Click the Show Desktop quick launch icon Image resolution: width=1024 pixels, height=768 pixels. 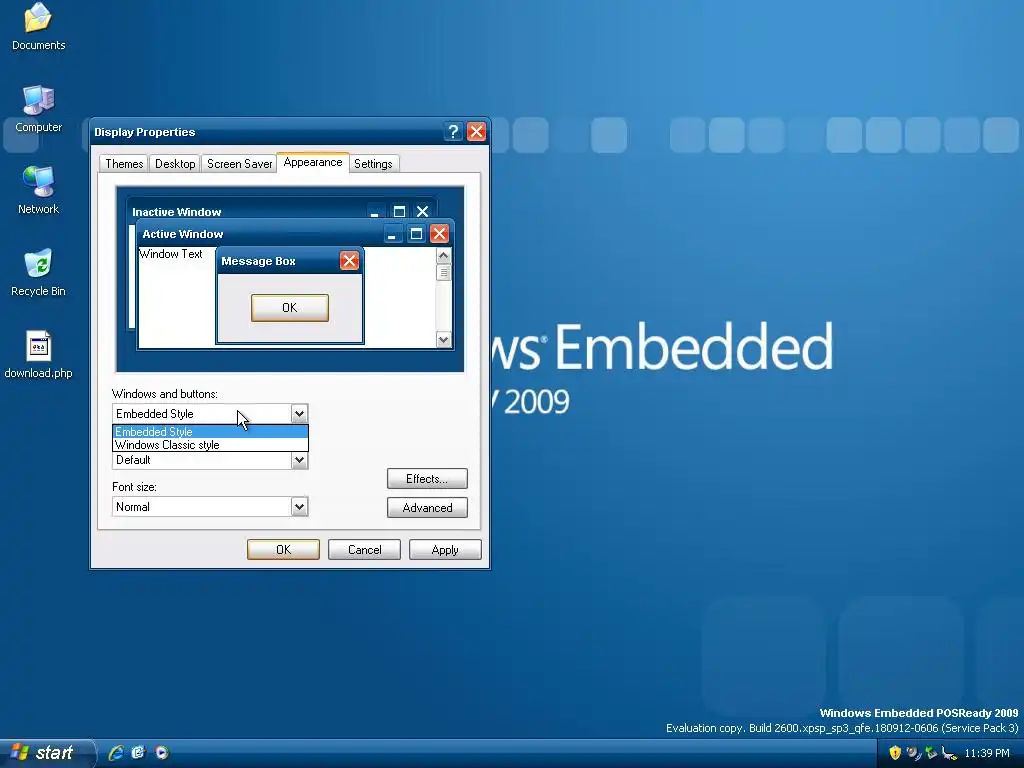pyautogui.click(x=138, y=752)
